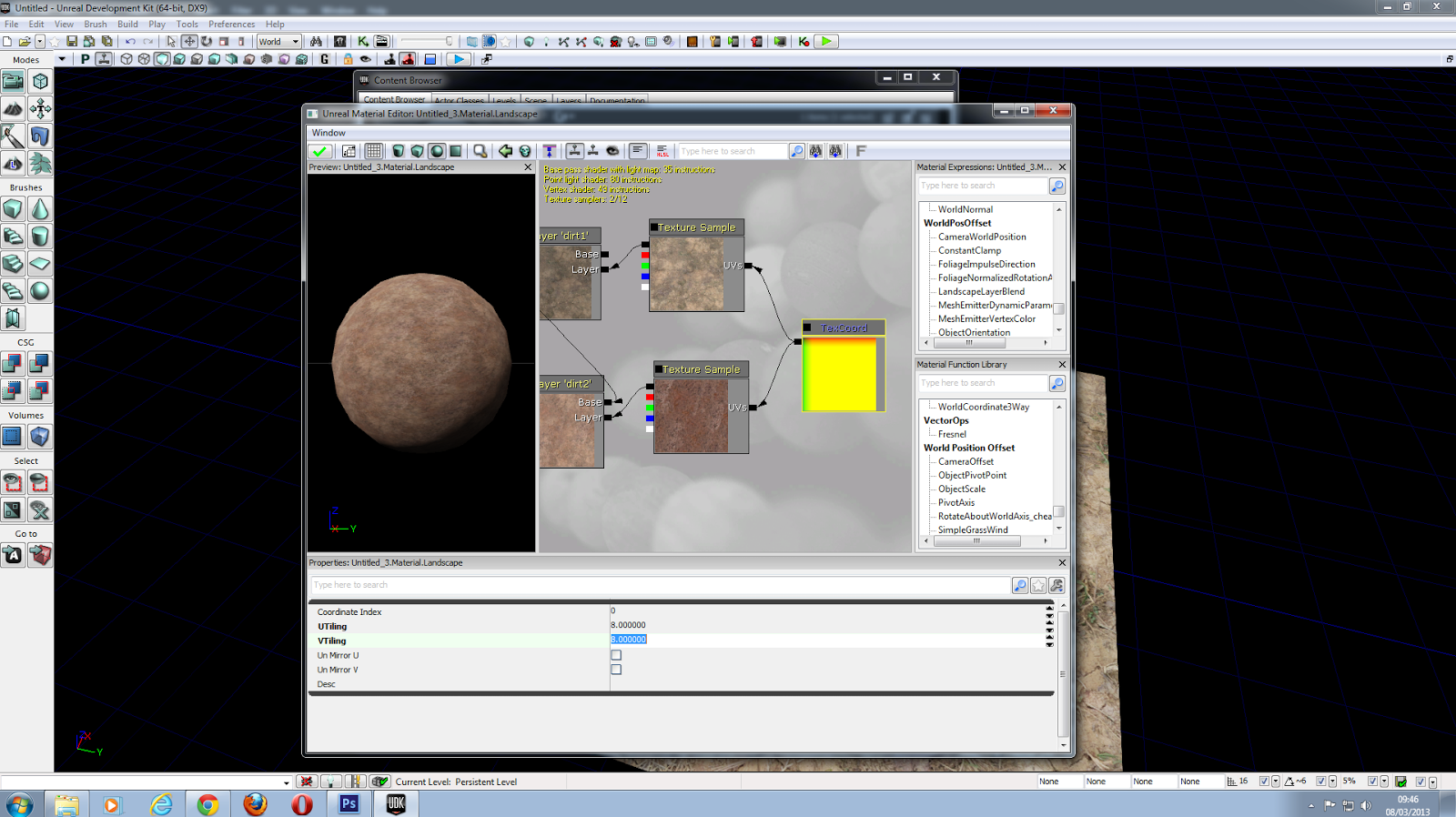1456x817 pixels.
Task: Click the slider in the main toolbar
Action: click(426, 41)
